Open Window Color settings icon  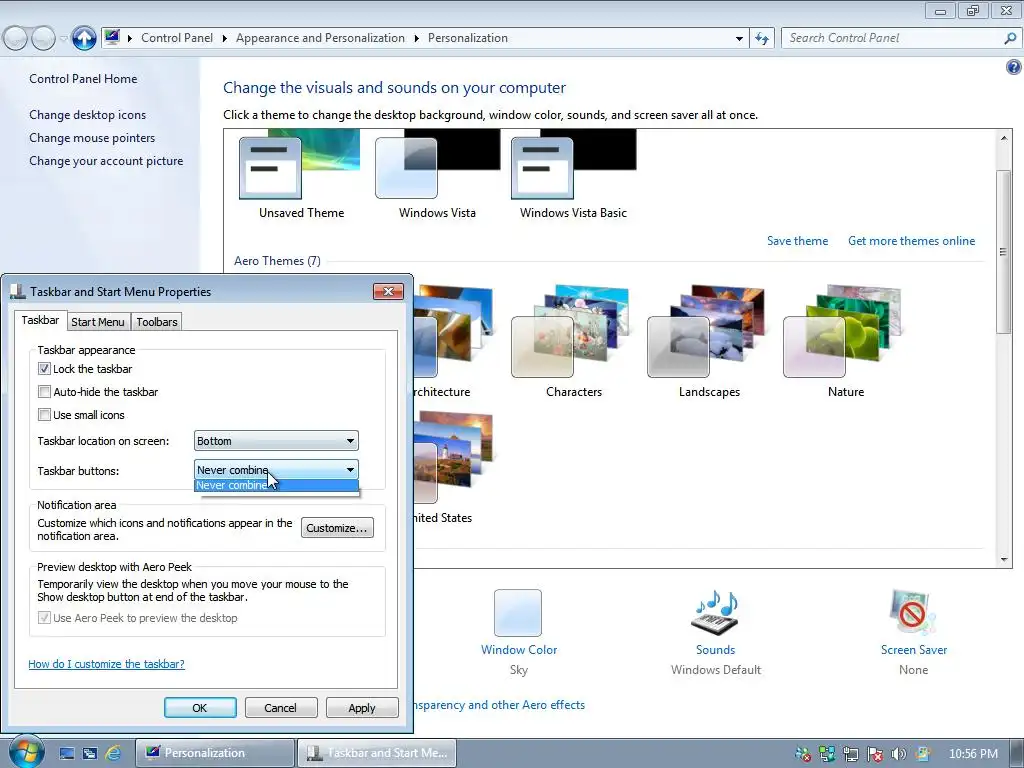(x=518, y=613)
